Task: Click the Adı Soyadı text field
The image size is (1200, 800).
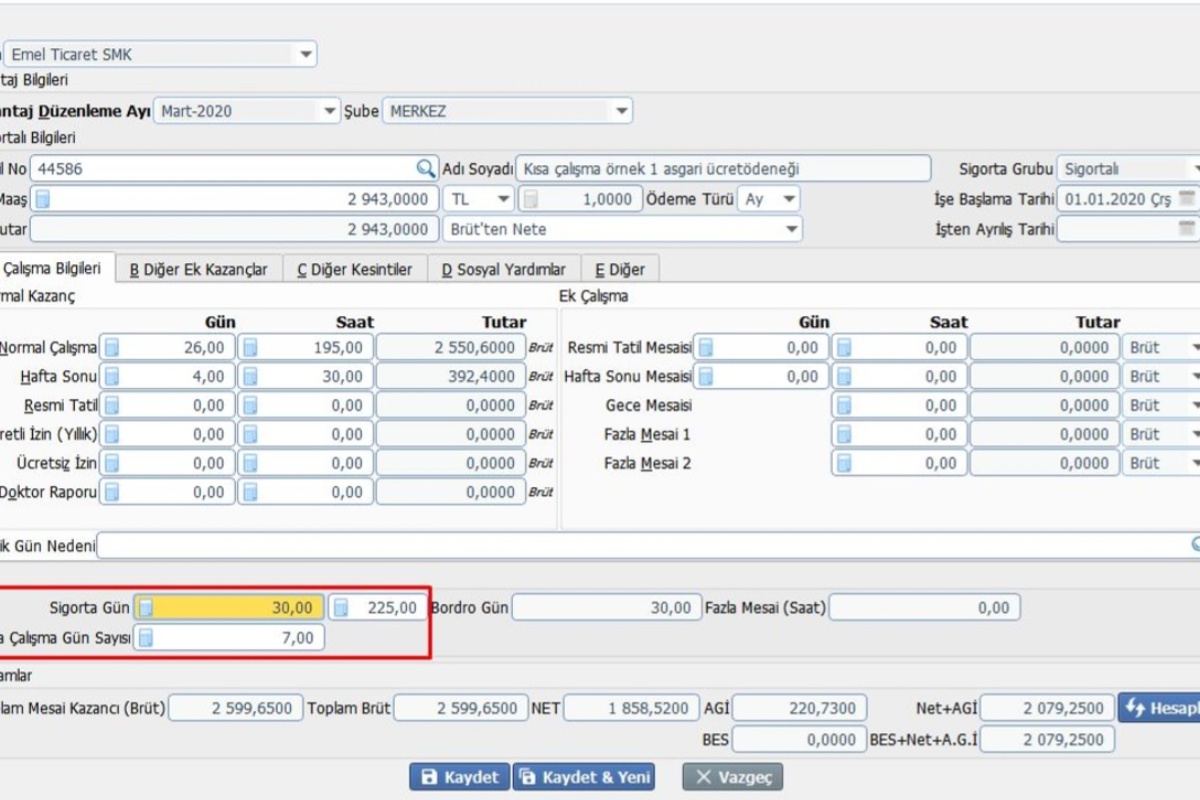Action: click(724, 169)
